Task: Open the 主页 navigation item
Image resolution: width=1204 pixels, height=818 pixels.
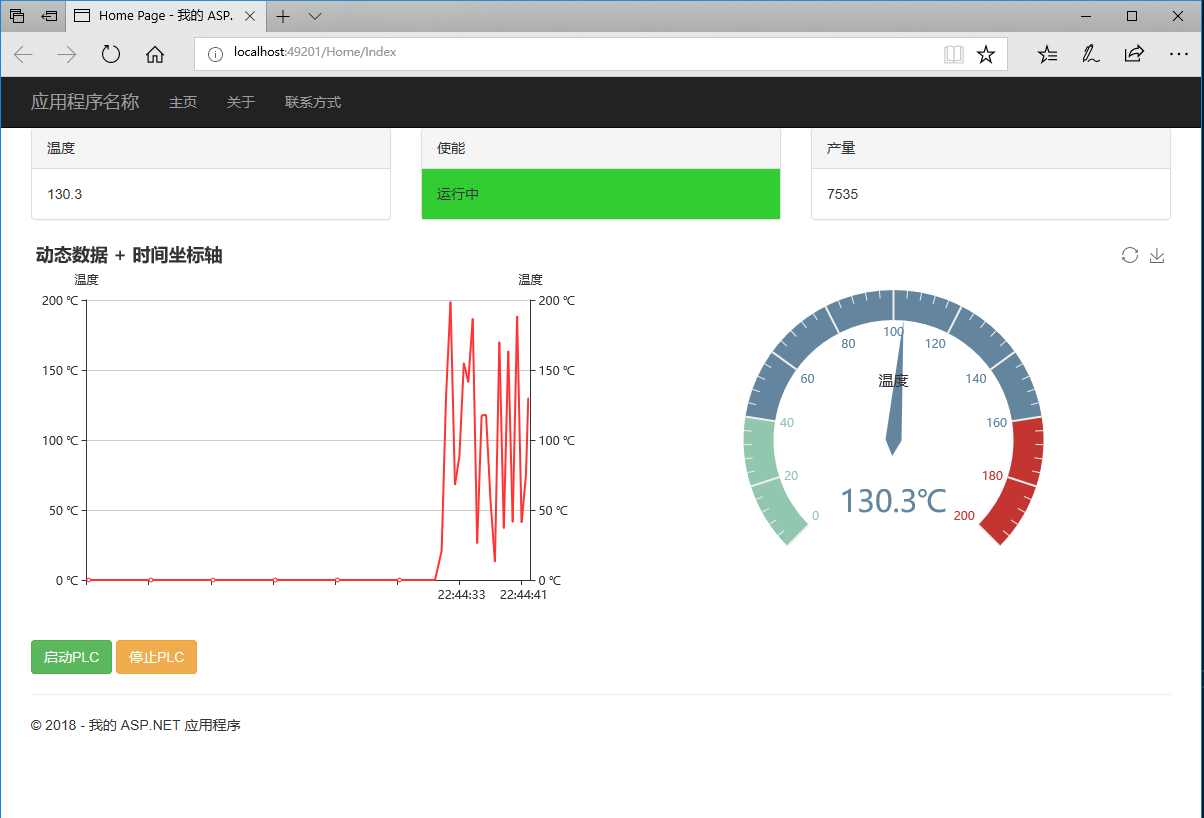Action: coord(183,102)
